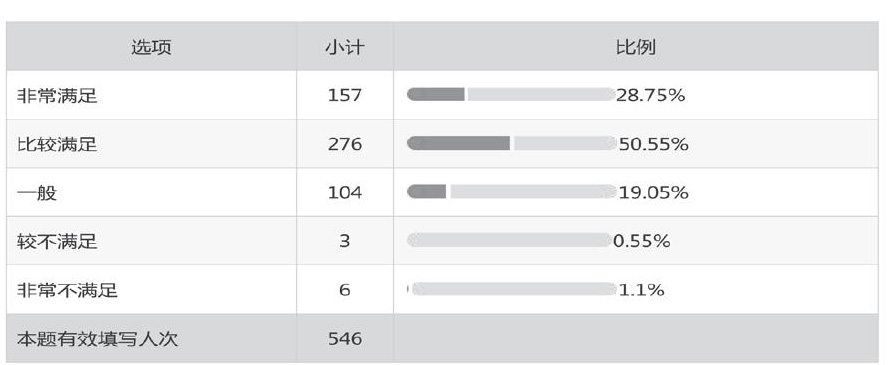Click the 选项 column header
889x365 pixels.
point(151,47)
